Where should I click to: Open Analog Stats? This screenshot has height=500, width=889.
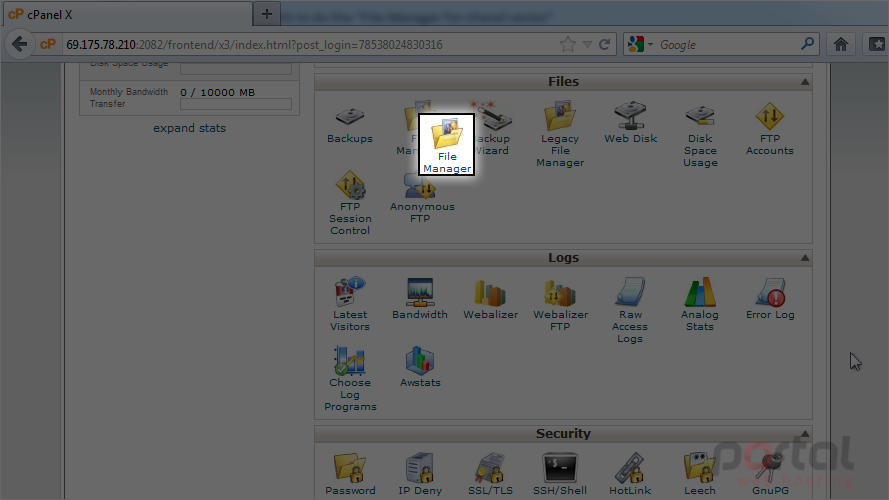(700, 304)
